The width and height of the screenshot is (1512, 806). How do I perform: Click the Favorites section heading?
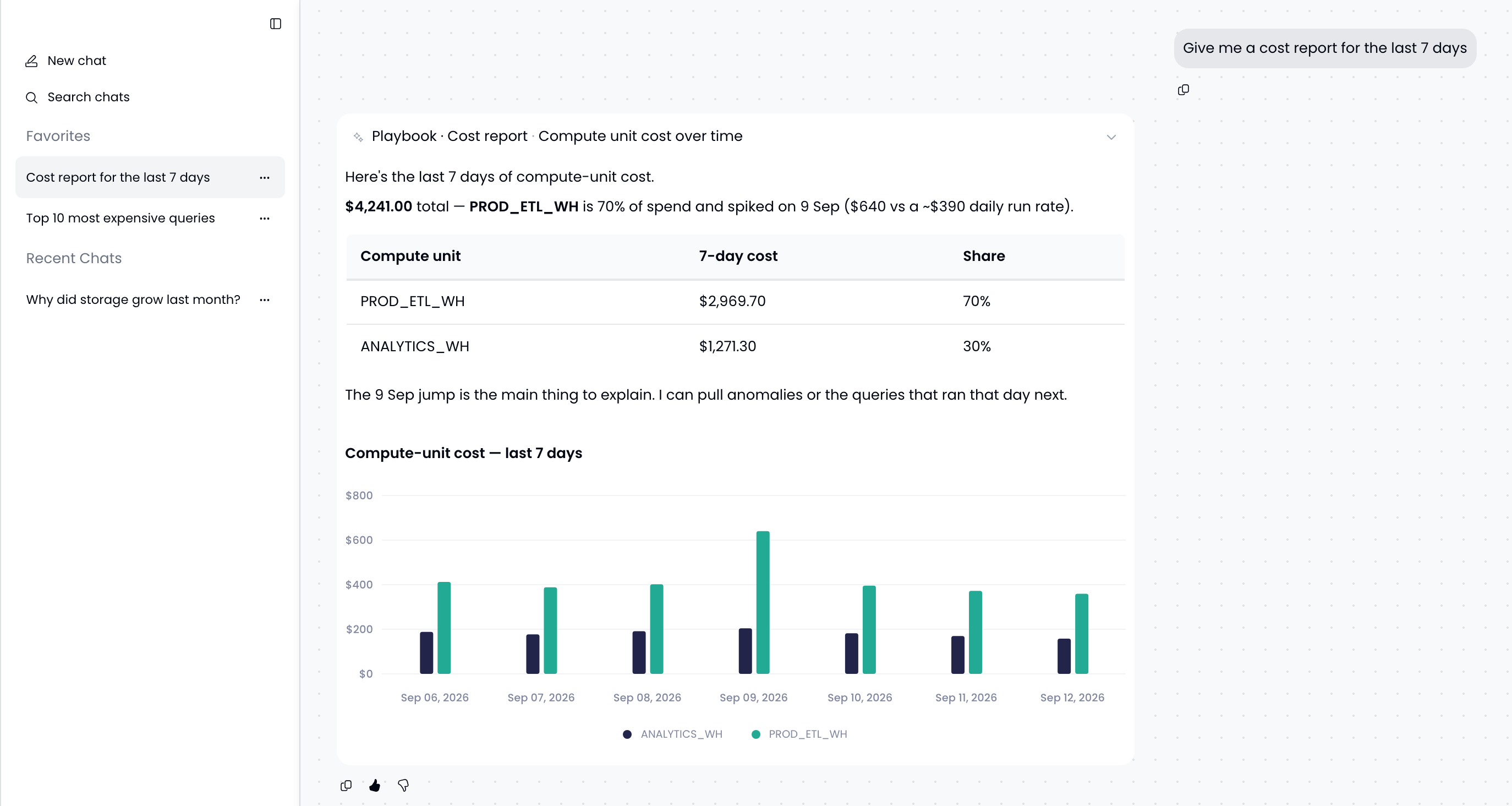coord(58,137)
